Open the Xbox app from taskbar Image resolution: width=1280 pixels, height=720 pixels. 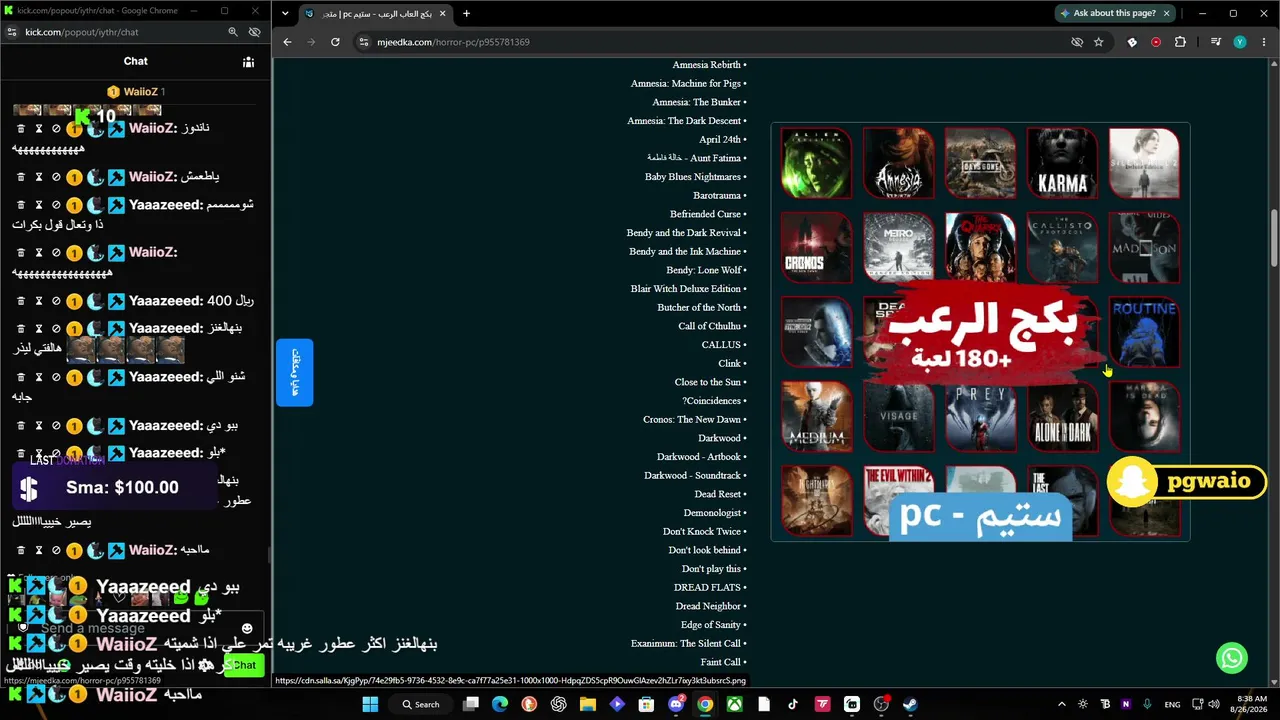pyautogui.click(x=734, y=704)
